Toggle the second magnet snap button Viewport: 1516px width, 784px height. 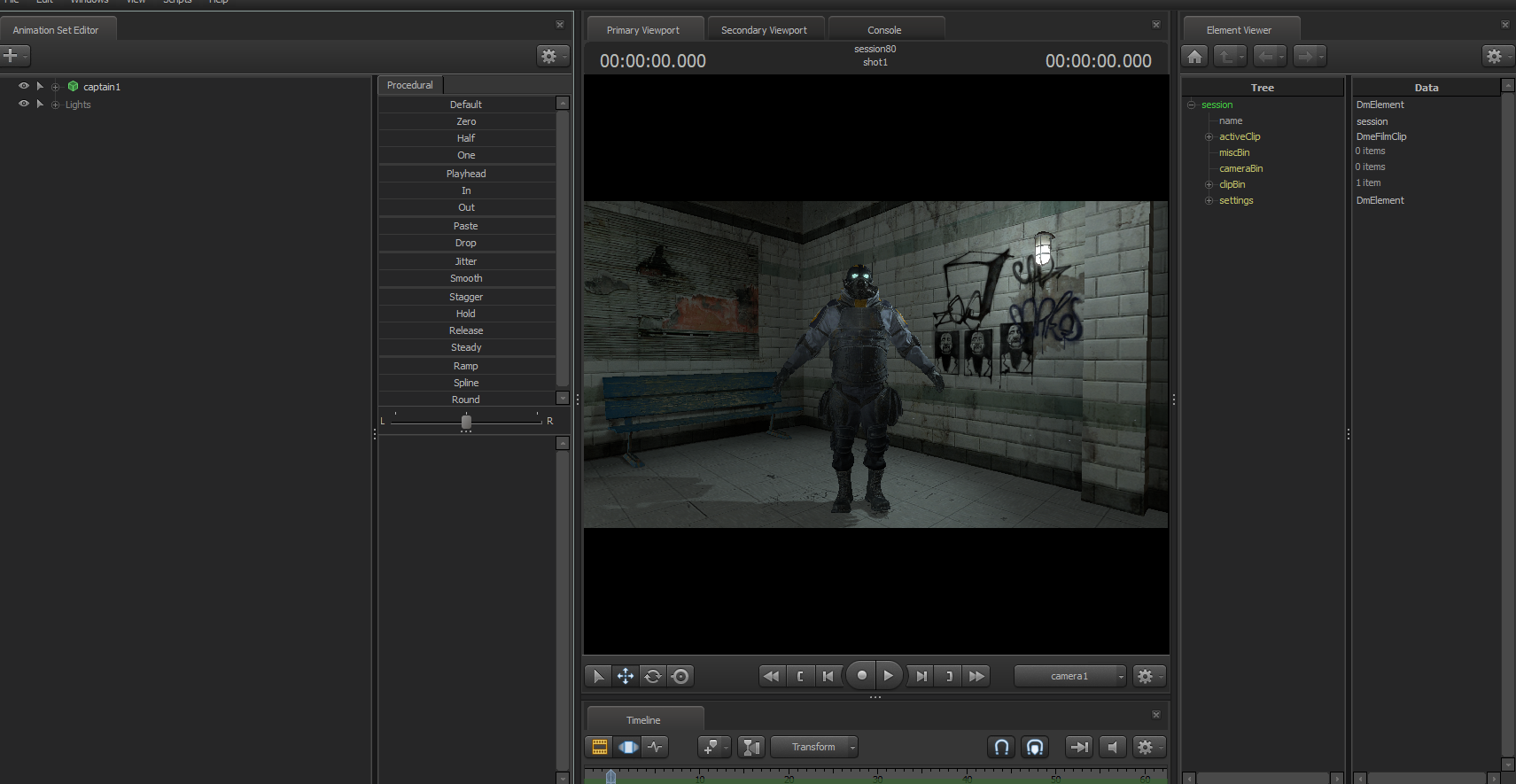click(1035, 747)
